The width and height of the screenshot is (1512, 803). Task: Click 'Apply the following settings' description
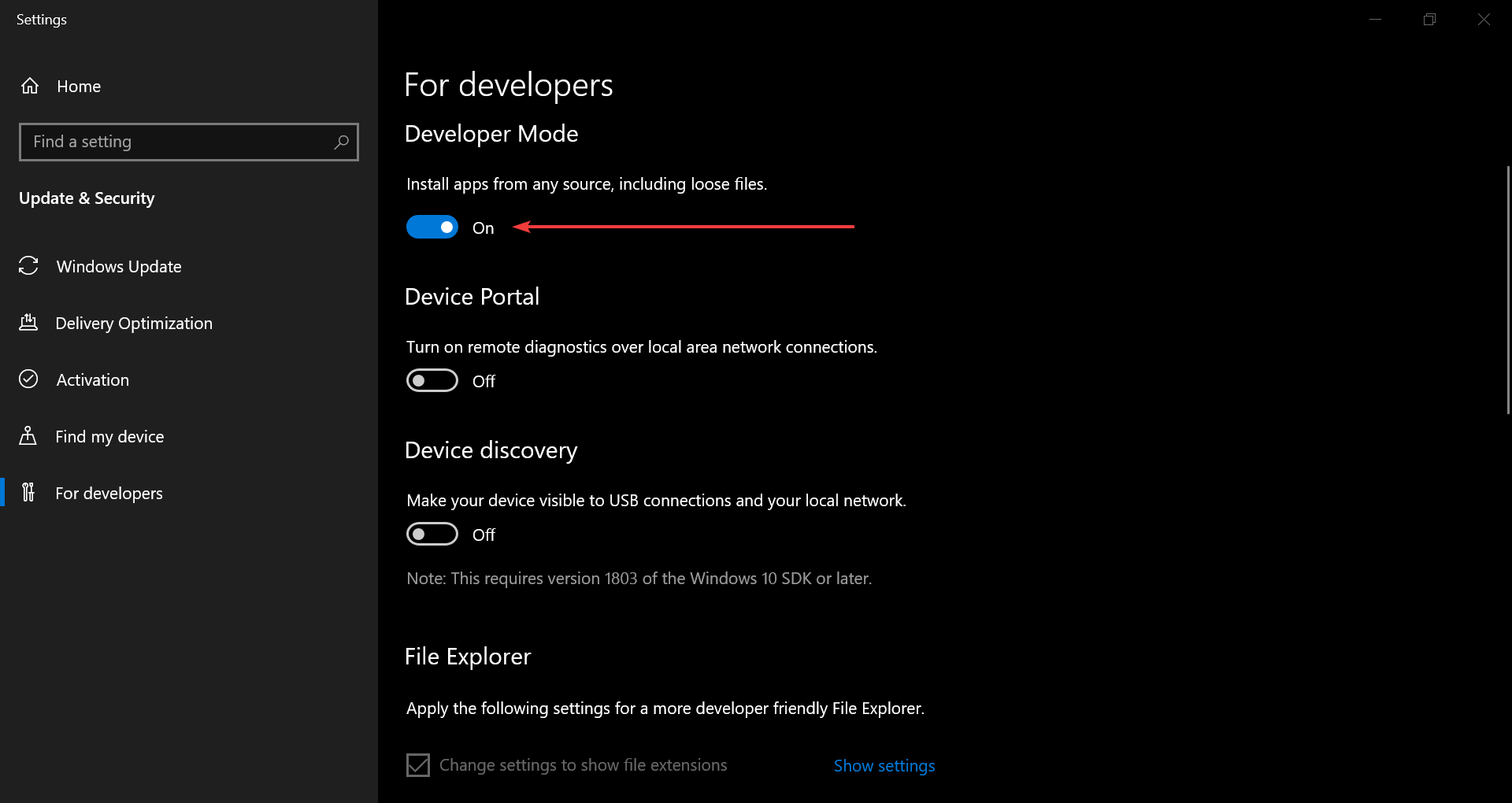[665, 709]
